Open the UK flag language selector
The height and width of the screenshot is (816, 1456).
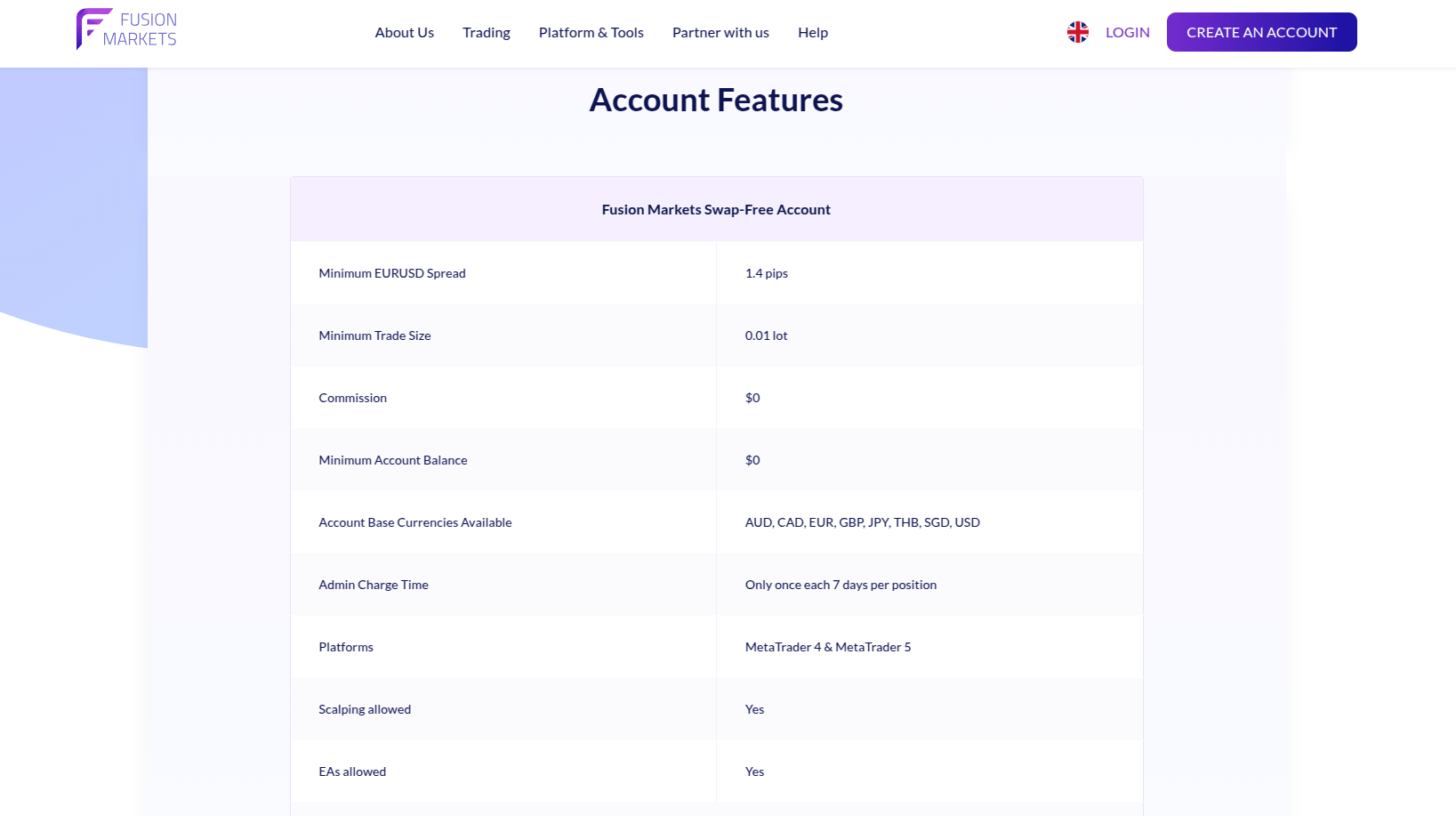point(1077,33)
